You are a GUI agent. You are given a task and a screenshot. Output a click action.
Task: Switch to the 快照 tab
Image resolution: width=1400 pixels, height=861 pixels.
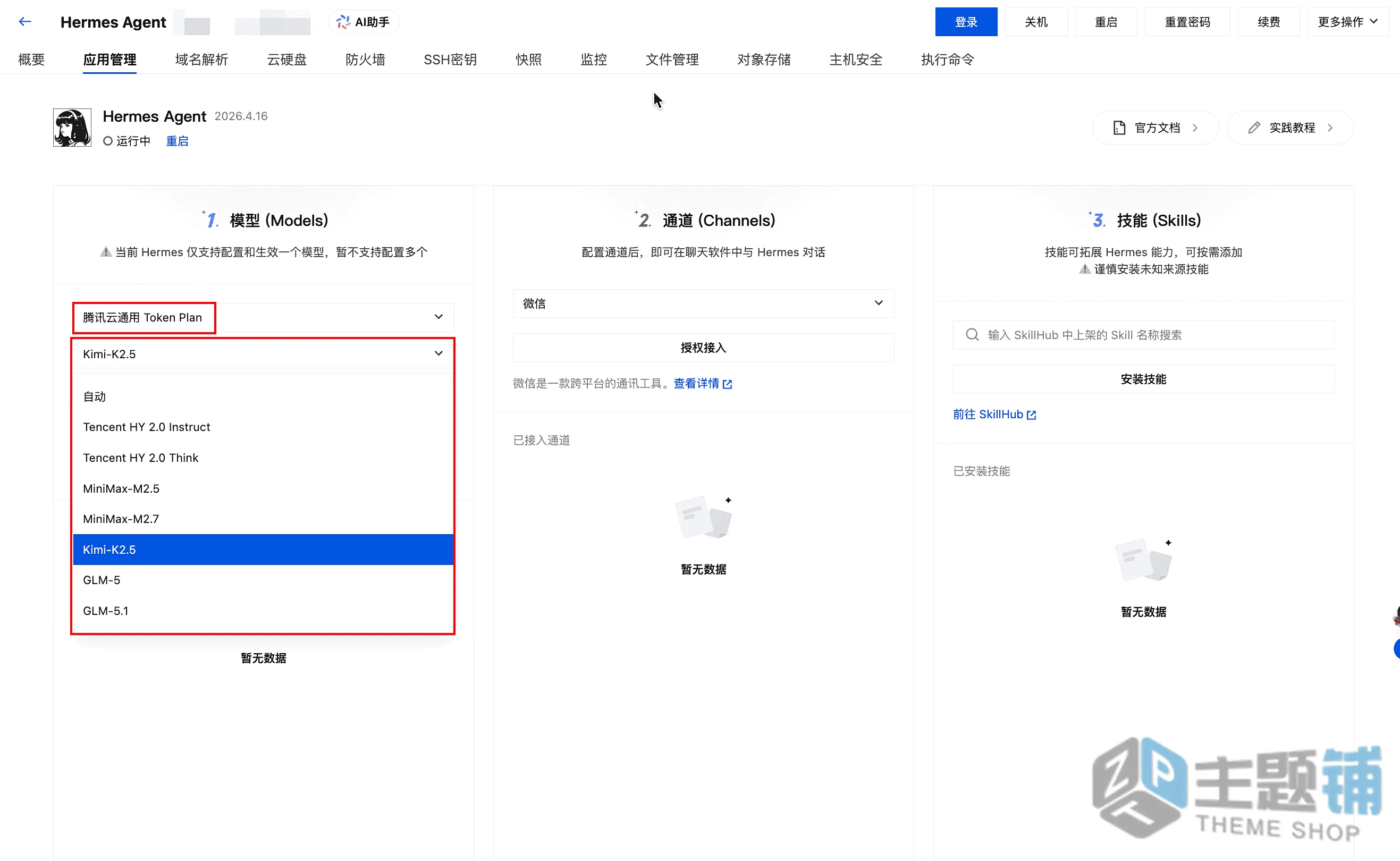(528, 59)
